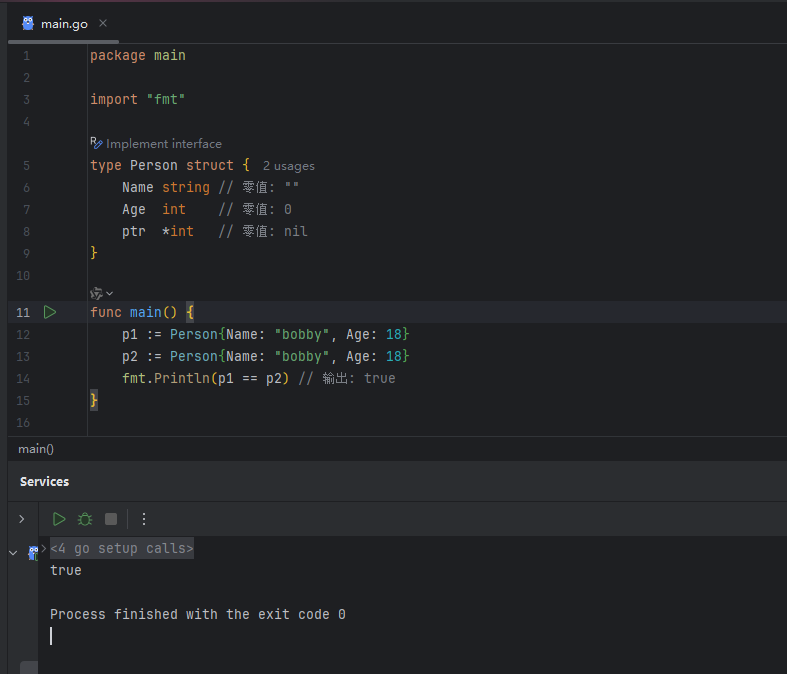Stop the process with the square Stop button
Image resolution: width=787 pixels, height=674 pixels.
(111, 519)
